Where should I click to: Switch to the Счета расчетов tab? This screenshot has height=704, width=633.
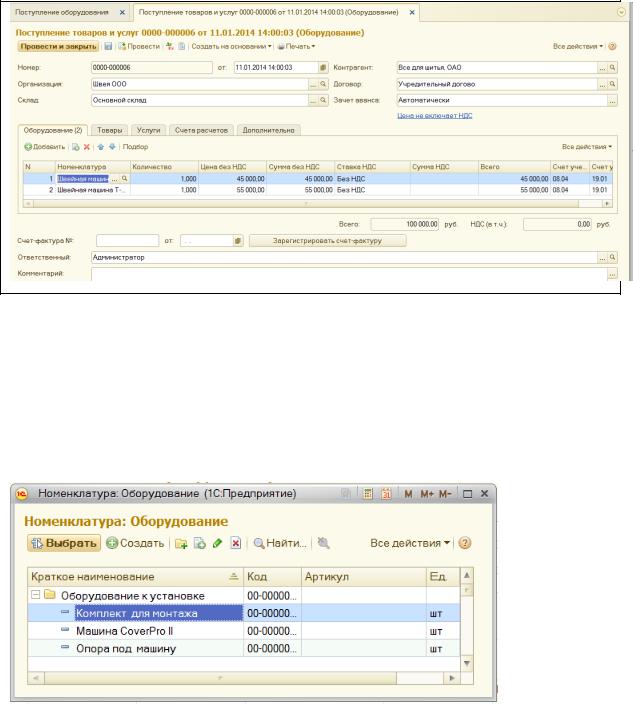tap(201, 130)
